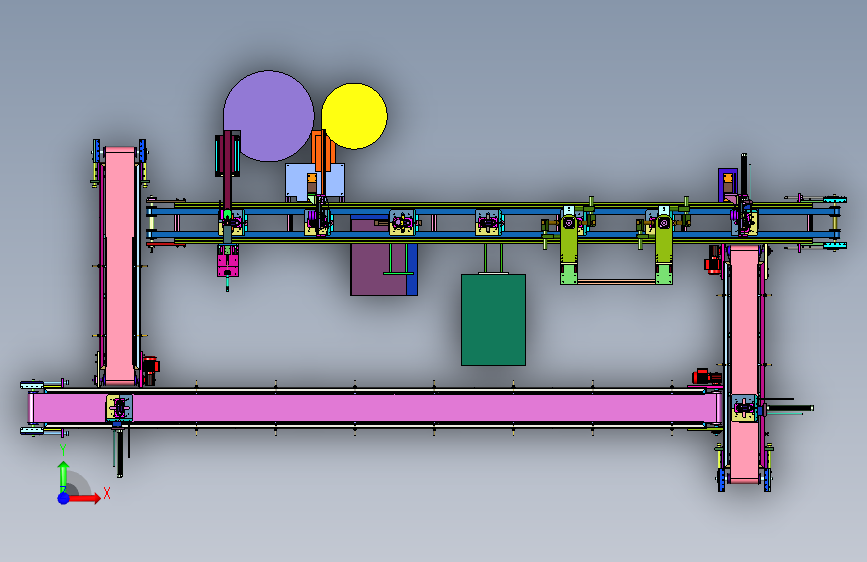Viewport: 867px width, 562px height.
Task: Select the pallet fixture on the right vertical conveyor
Action: (745, 408)
